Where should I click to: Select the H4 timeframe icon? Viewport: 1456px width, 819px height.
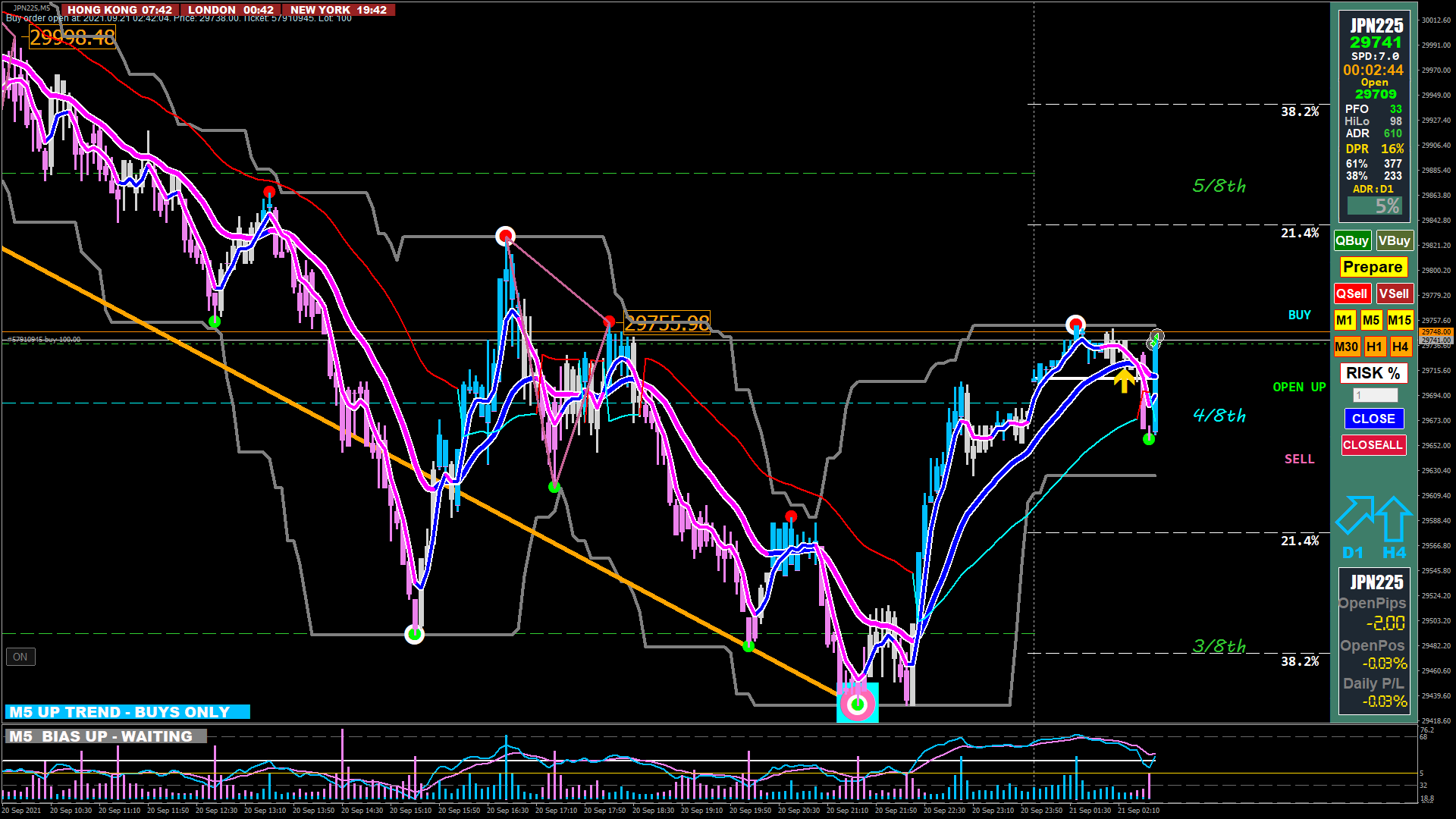(1401, 347)
